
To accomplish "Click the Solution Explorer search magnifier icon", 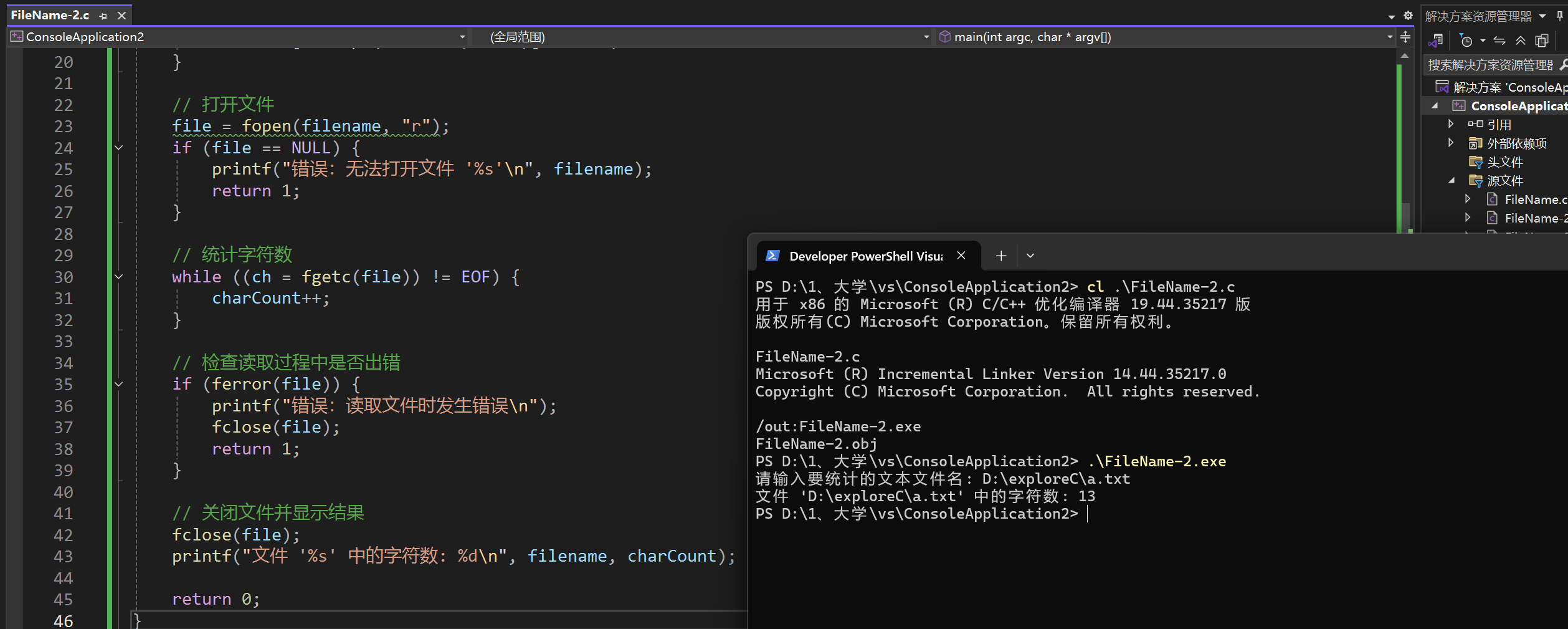I will point(1563,65).
